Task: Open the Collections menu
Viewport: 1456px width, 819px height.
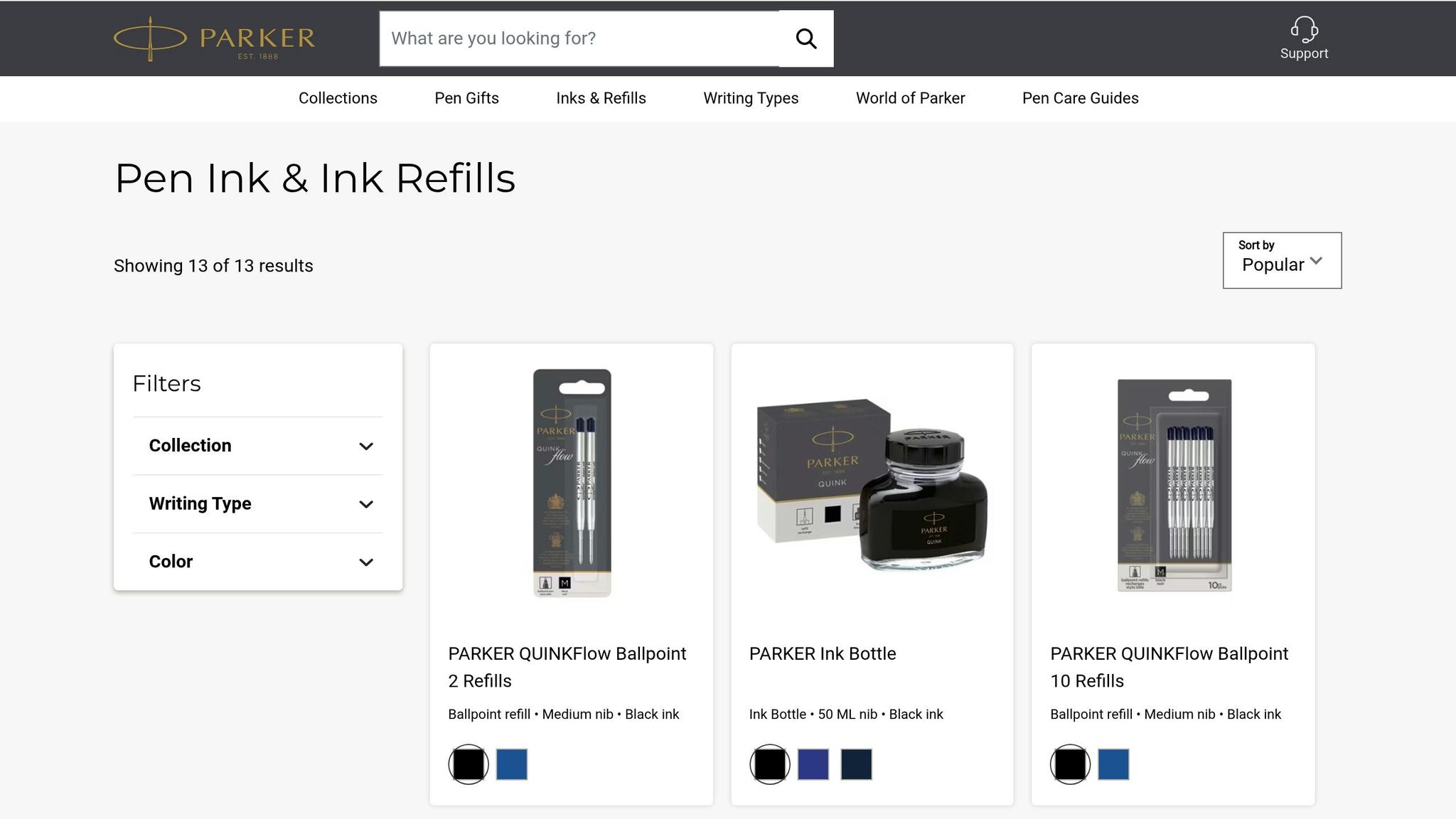Action: (x=338, y=98)
